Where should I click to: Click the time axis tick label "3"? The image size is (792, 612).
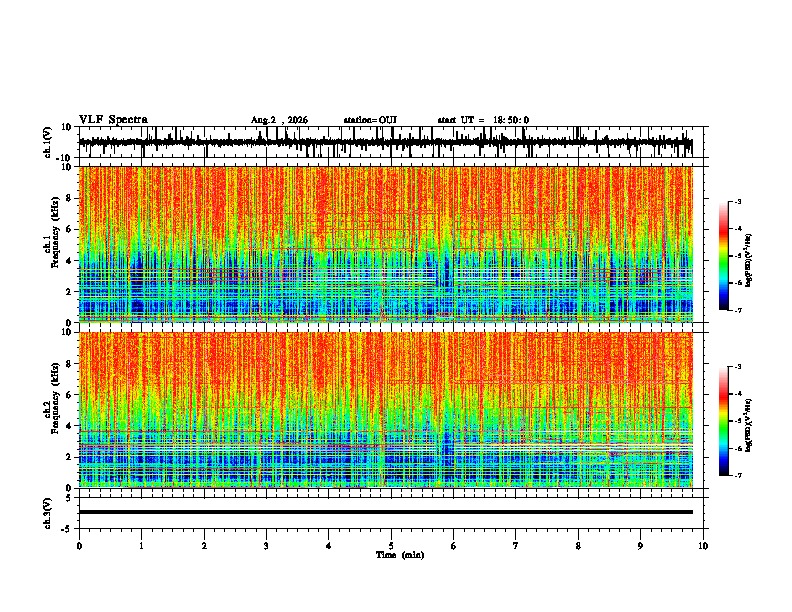266,546
